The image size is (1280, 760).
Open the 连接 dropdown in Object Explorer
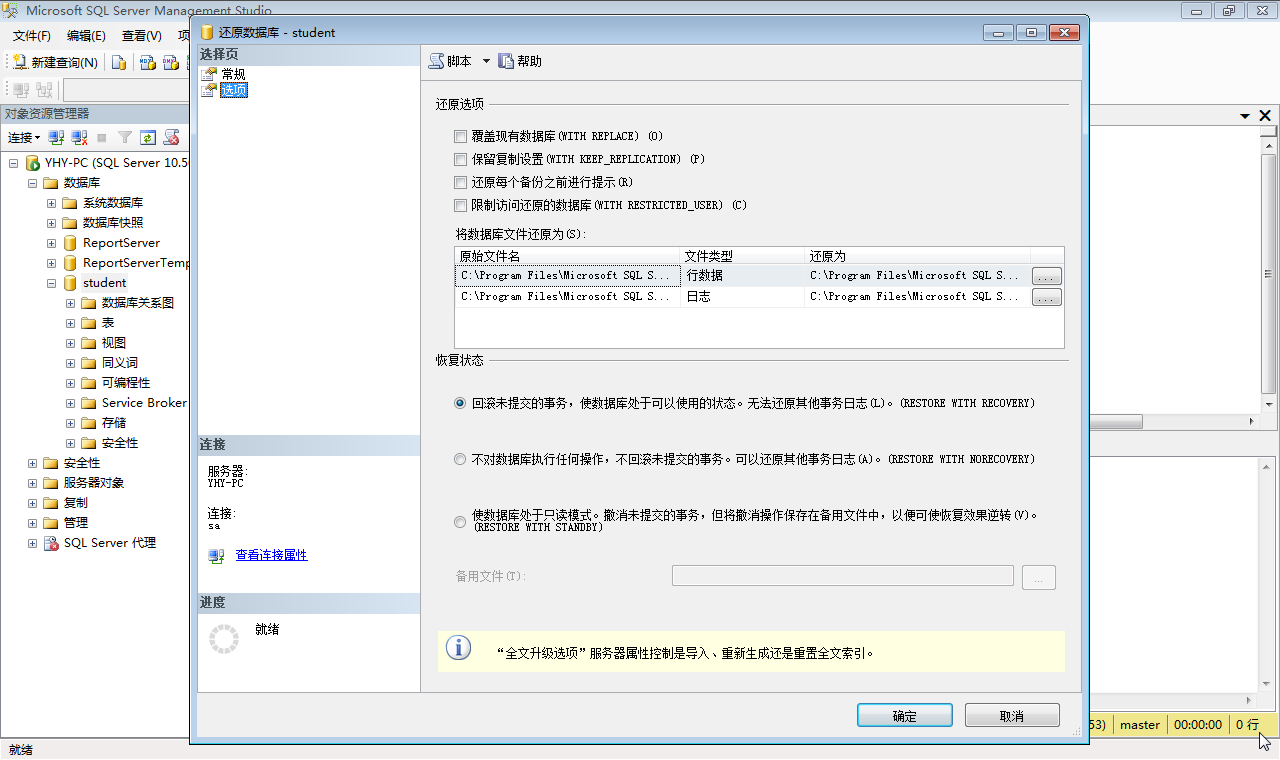[24, 137]
